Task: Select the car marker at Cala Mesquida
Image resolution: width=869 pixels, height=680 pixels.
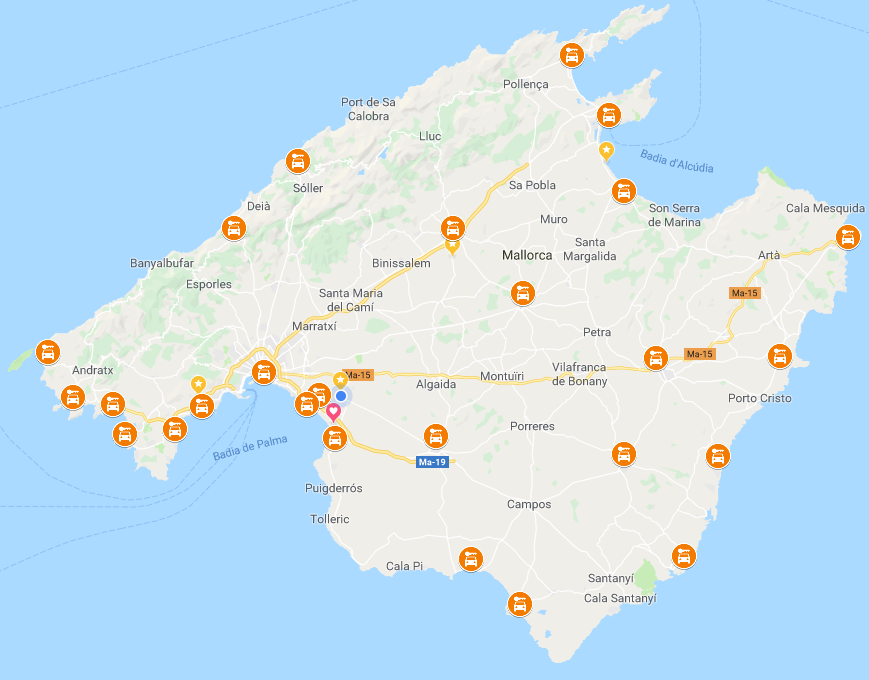Action: (x=847, y=237)
